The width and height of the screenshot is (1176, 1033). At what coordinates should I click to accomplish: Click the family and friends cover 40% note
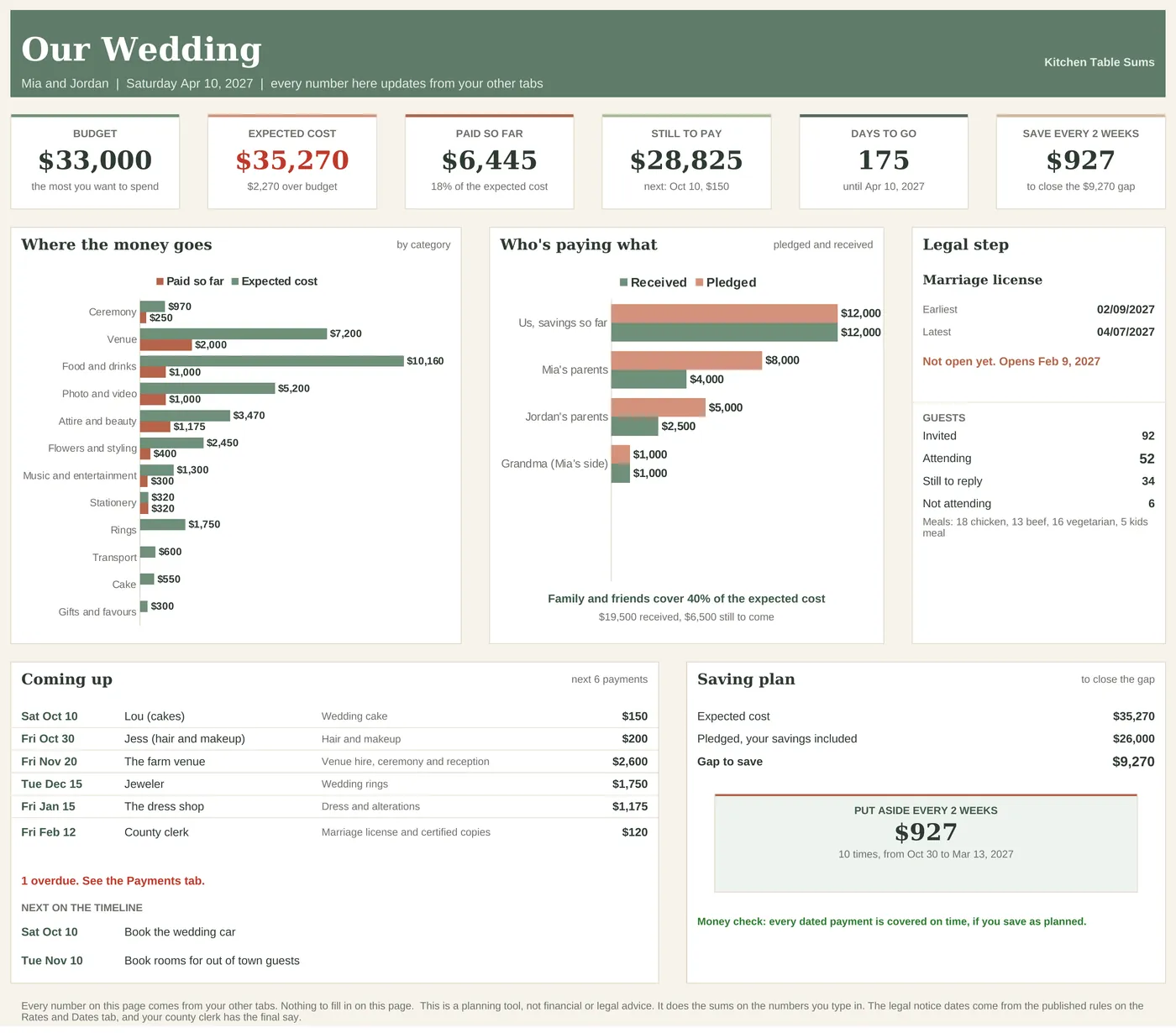click(686, 599)
